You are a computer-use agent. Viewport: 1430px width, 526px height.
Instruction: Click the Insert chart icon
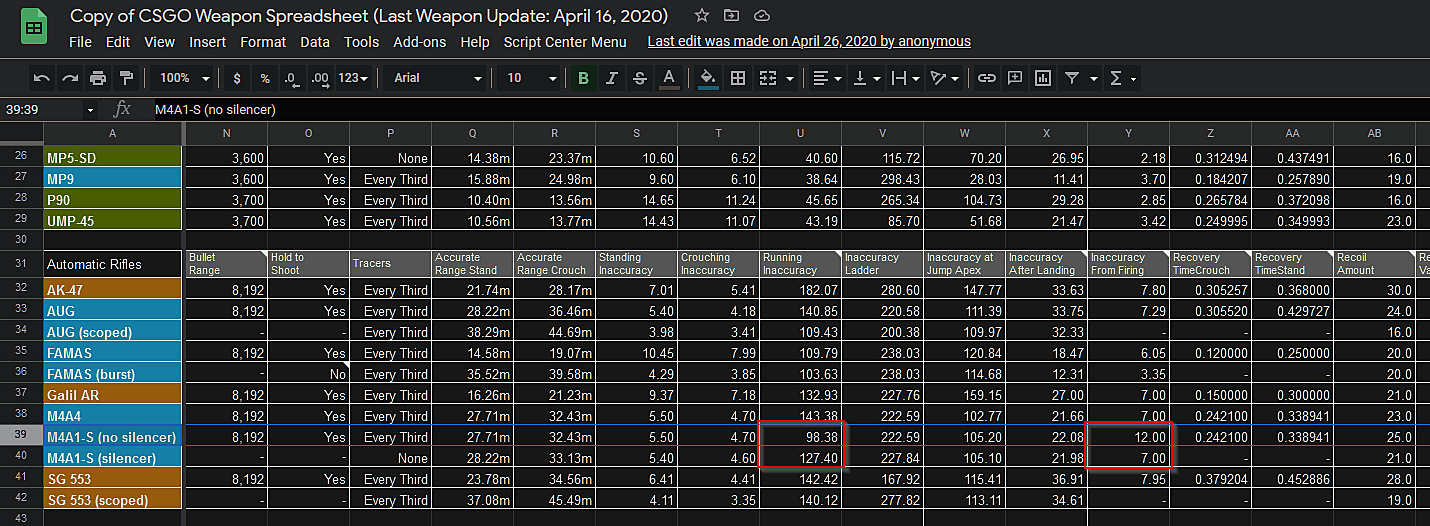pos(1043,78)
